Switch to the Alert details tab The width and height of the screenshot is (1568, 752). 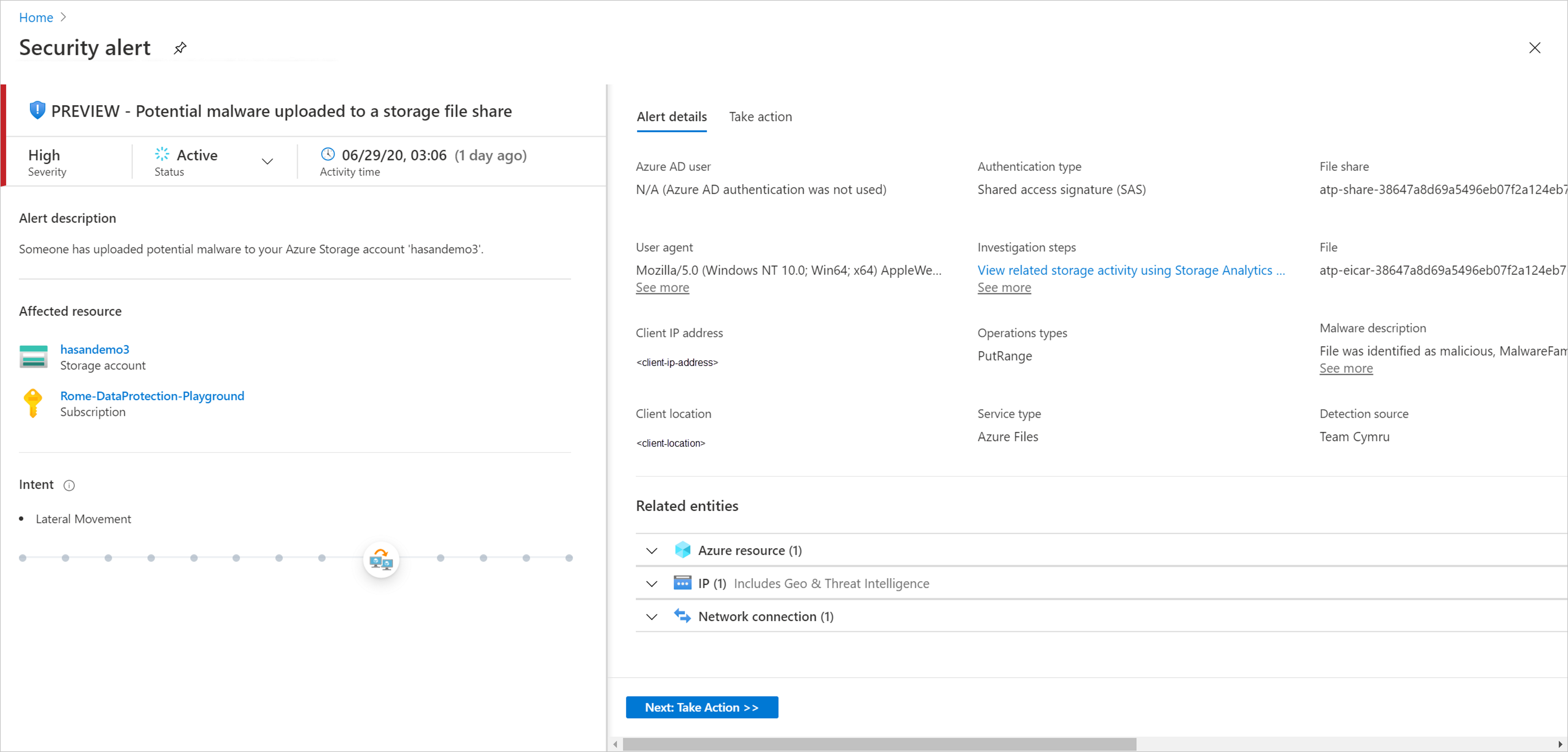[x=671, y=117]
